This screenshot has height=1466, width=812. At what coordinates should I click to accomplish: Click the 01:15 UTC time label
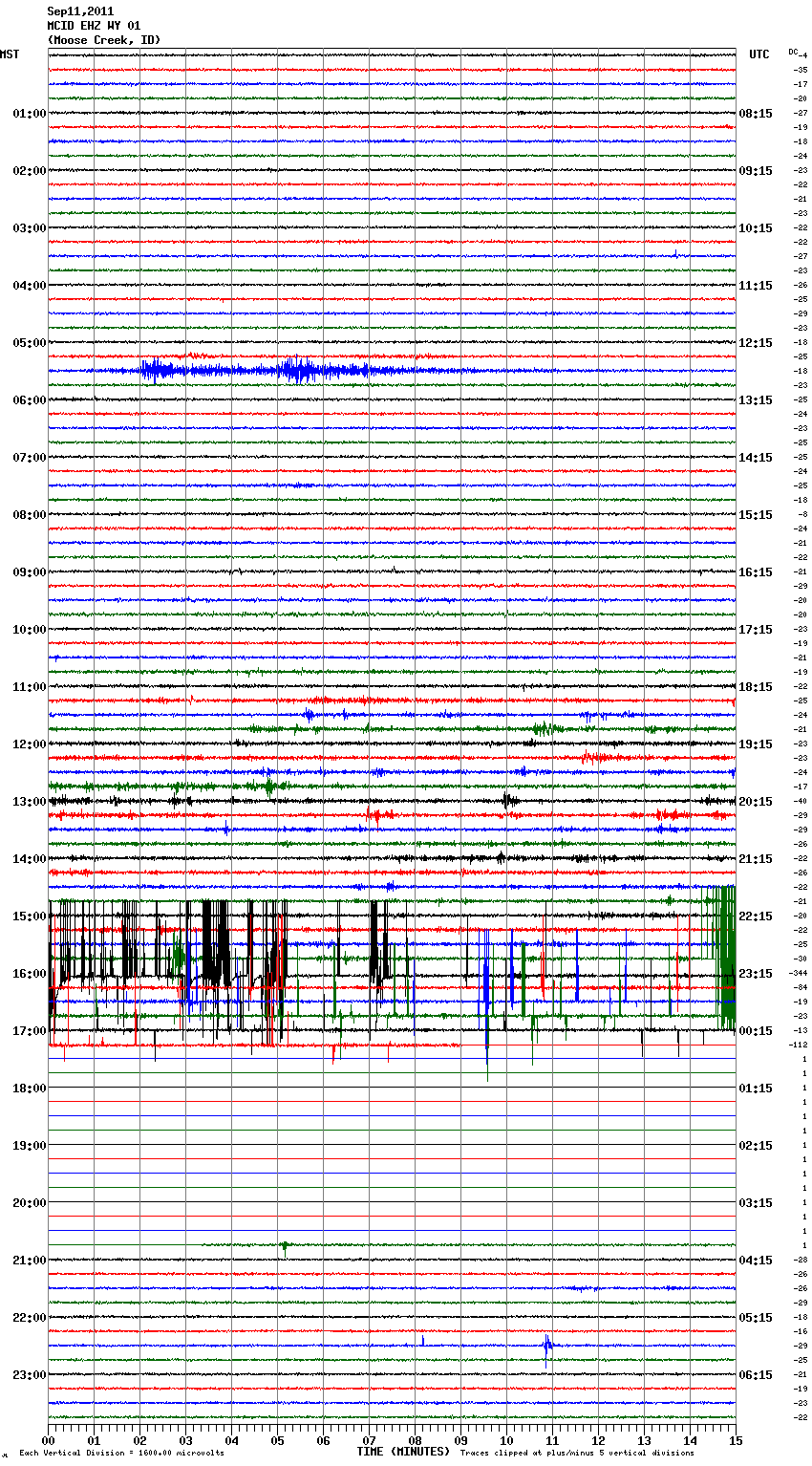756,1089
